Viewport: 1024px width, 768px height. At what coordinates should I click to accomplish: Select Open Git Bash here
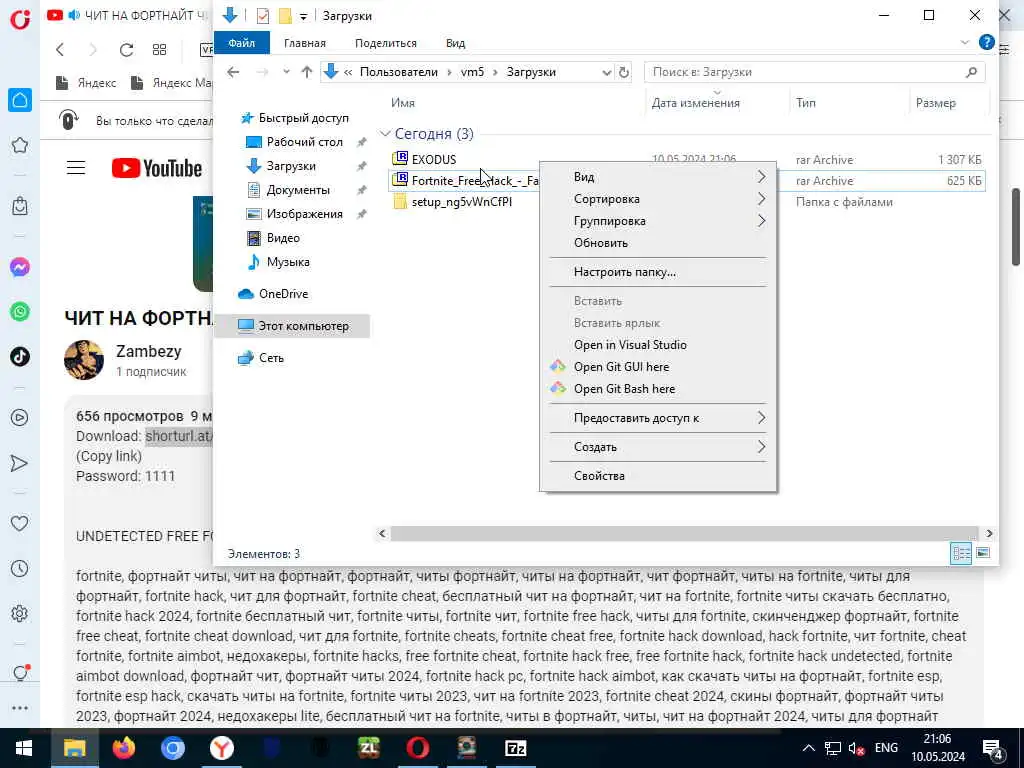(658, 389)
